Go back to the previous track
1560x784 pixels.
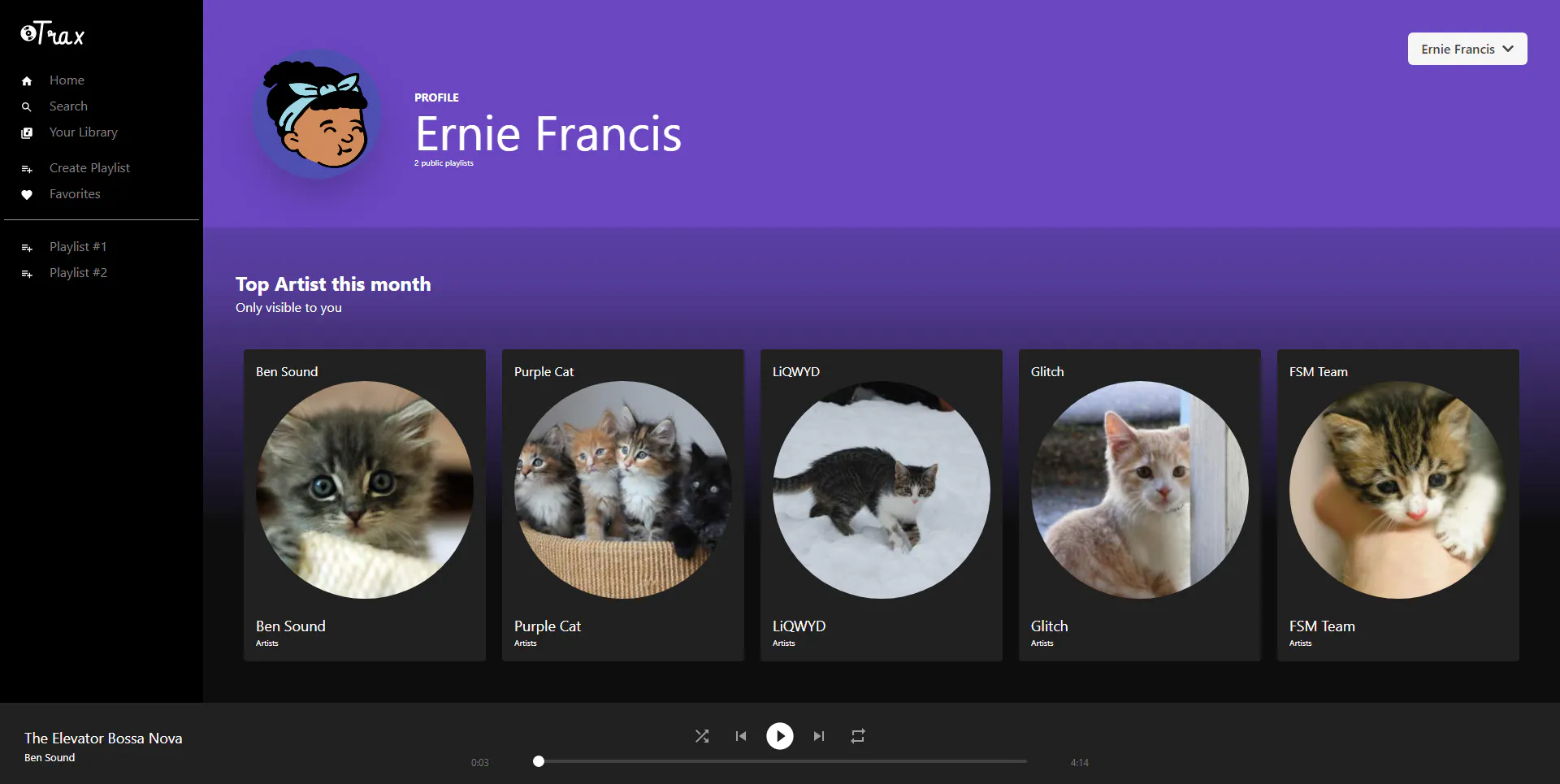click(741, 736)
